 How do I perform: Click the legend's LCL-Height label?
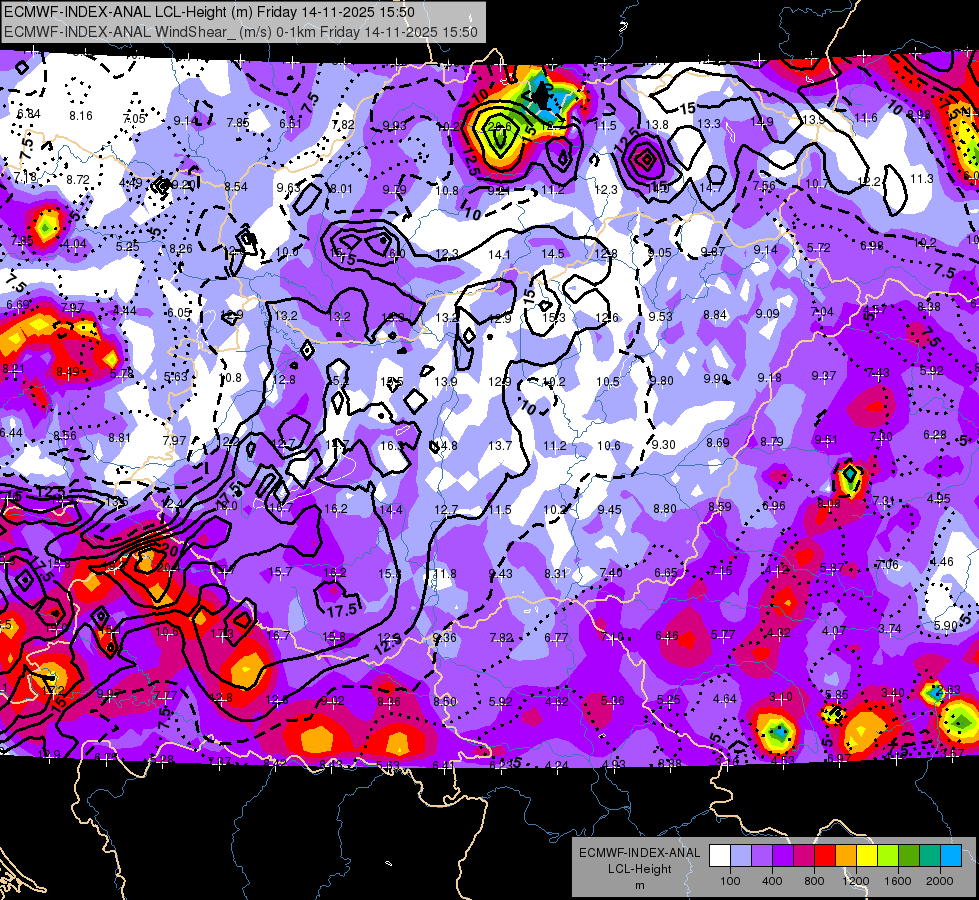tap(639, 869)
